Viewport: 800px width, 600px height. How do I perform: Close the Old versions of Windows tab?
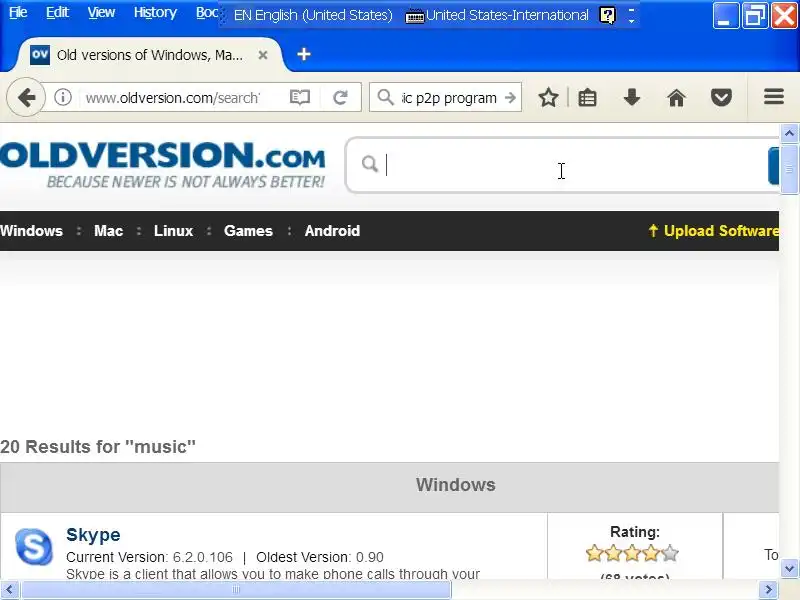(263, 55)
